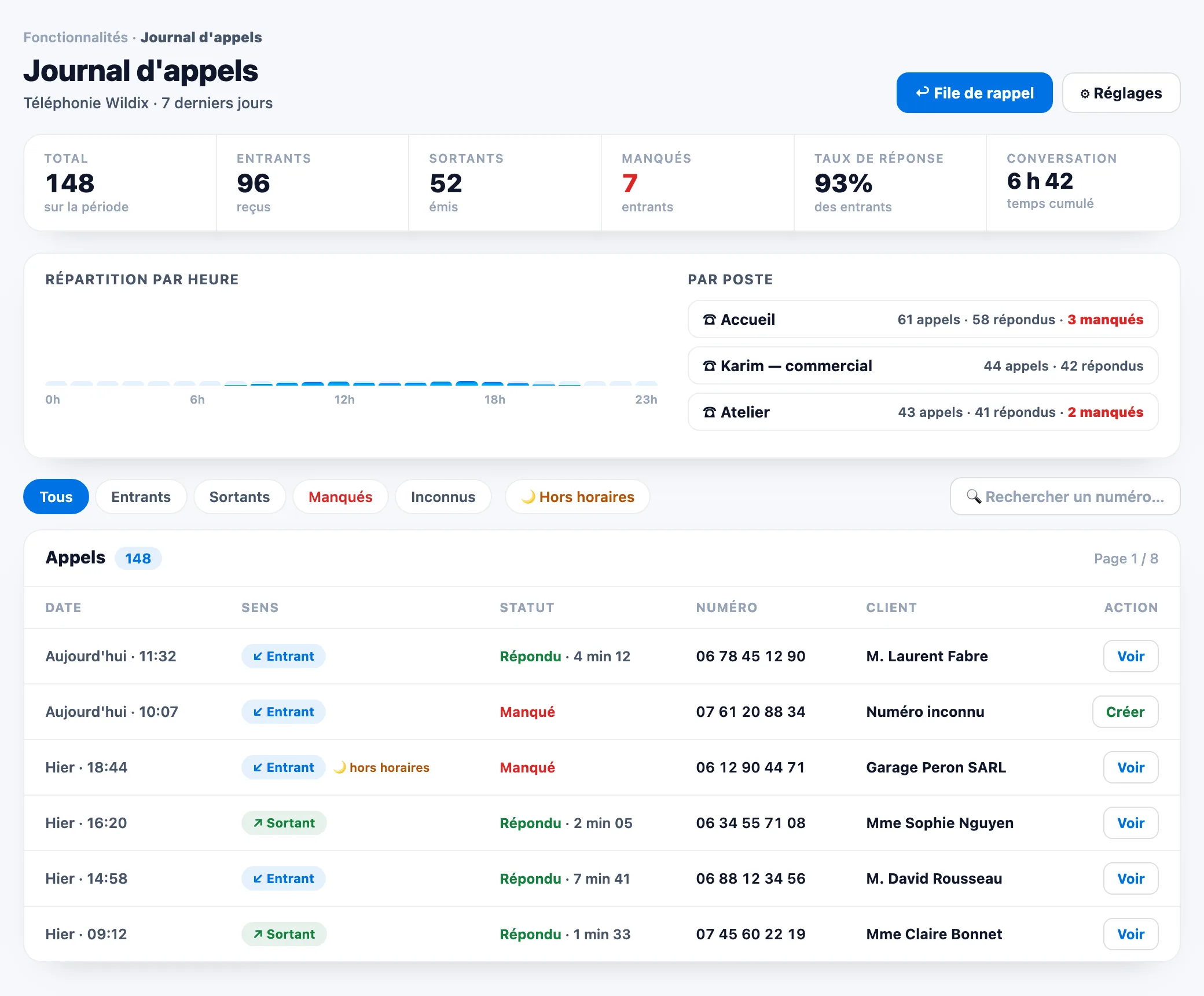The height and width of the screenshot is (996, 1204).
Task: Click the hors horaires moon tag on 18:44 row
Action: (381, 767)
